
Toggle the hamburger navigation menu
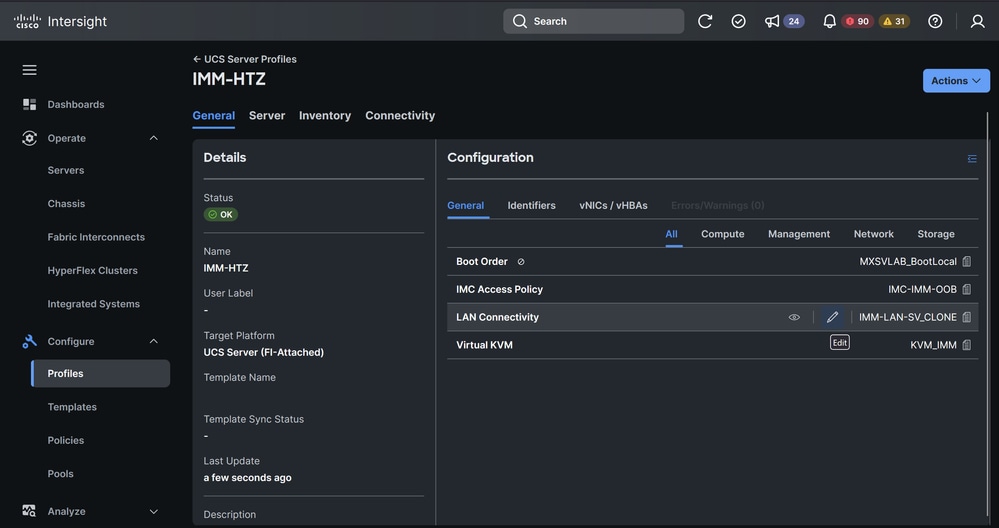point(29,70)
